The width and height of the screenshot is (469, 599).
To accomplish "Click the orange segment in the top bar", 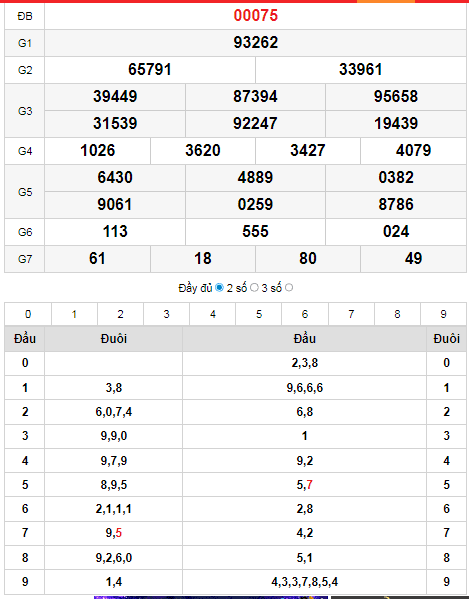I will coord(386,1).
